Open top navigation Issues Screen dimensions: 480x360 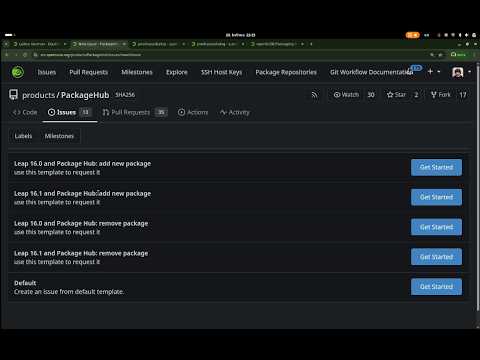(x=47, y=72)
